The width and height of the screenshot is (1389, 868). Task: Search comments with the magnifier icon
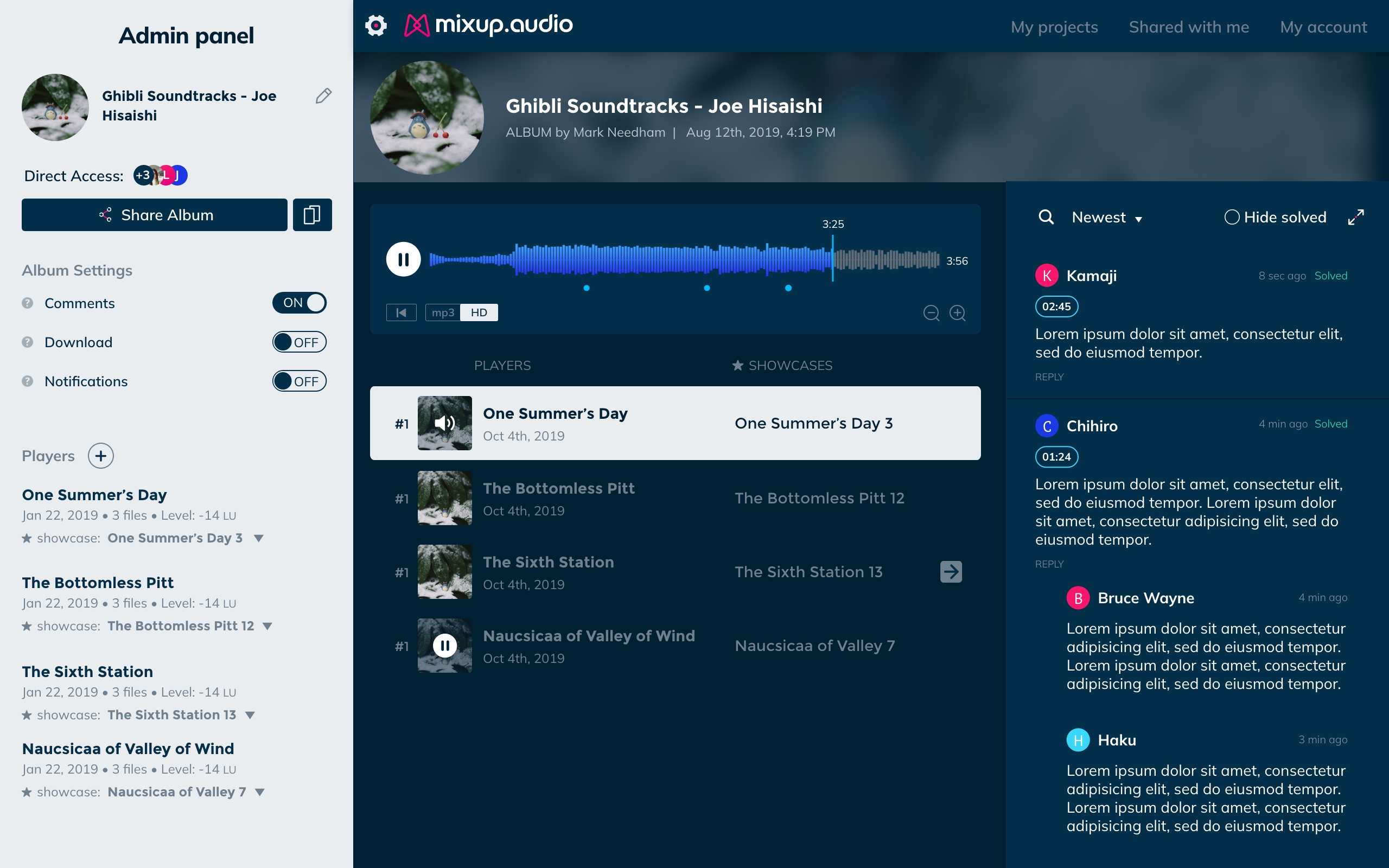[x=1046, y=217]
